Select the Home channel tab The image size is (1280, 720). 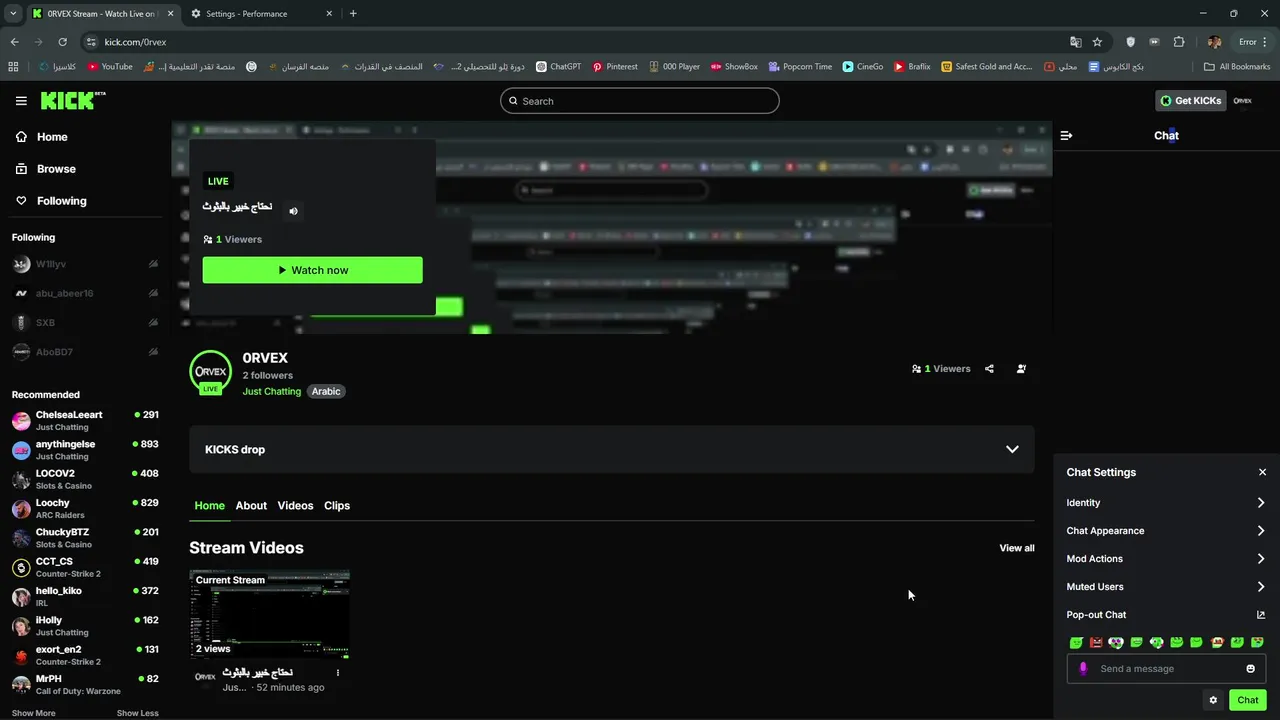[x=209, y=506]
